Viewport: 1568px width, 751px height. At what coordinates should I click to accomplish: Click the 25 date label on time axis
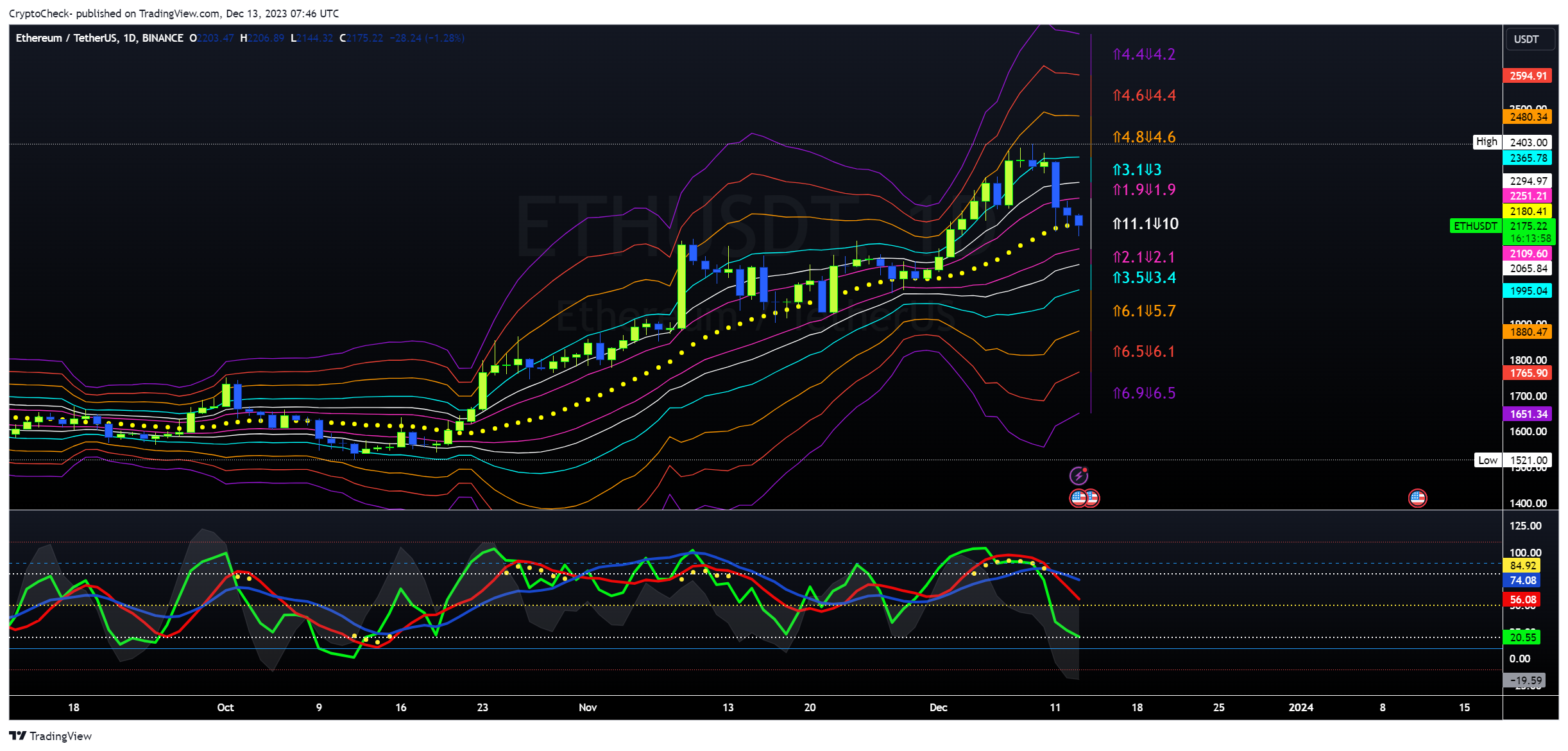[1219, 707]
